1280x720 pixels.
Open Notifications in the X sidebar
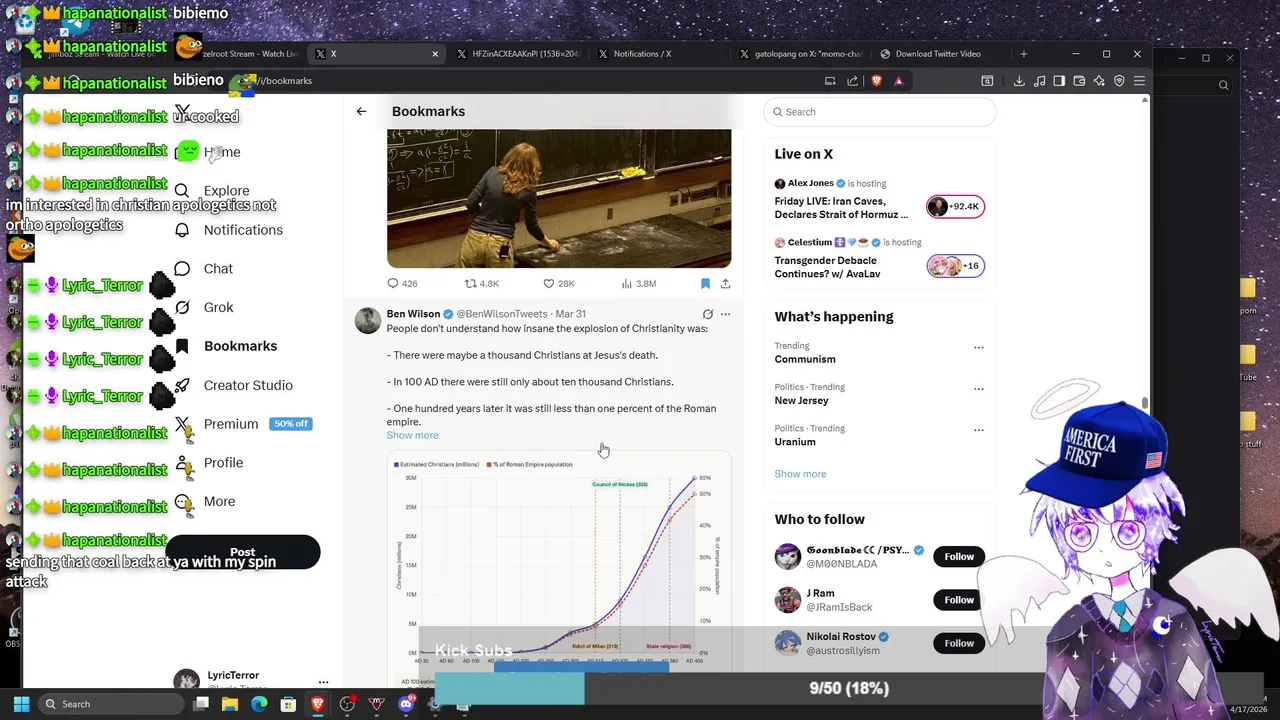[x=229, y=230]
